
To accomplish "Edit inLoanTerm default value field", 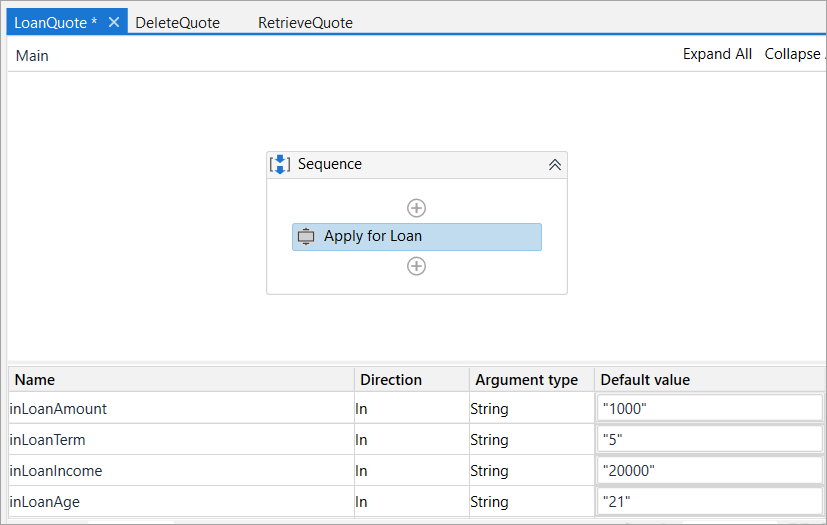I will 709,439.
